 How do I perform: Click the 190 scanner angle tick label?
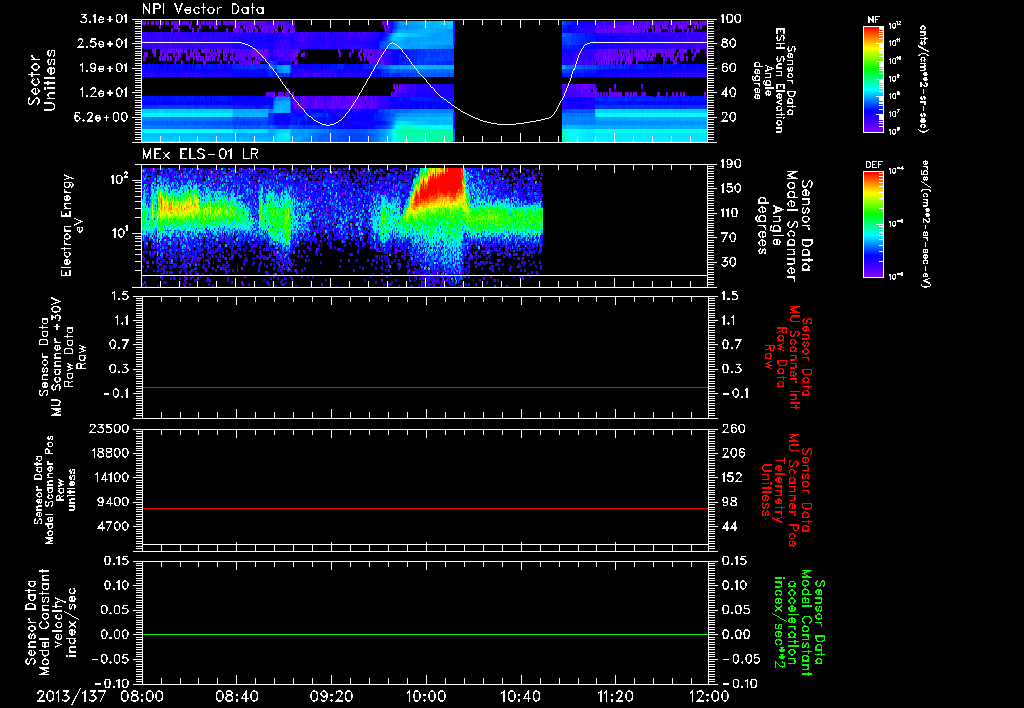pyautogui.click(x=730, y=164)
